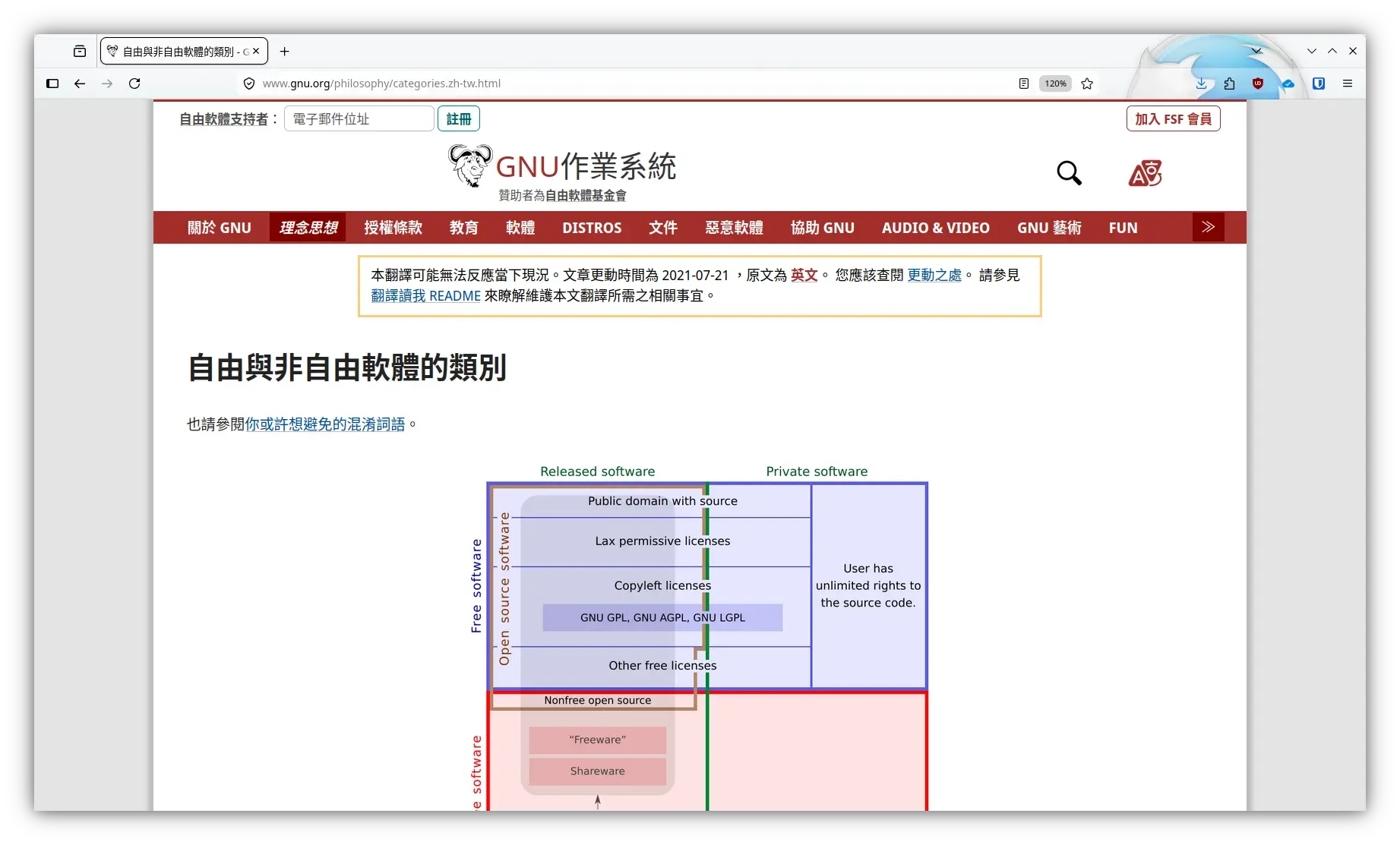Open the 關於 GNU menu
This screenshot has height=845, width=1400.
[x=219, y=228]
